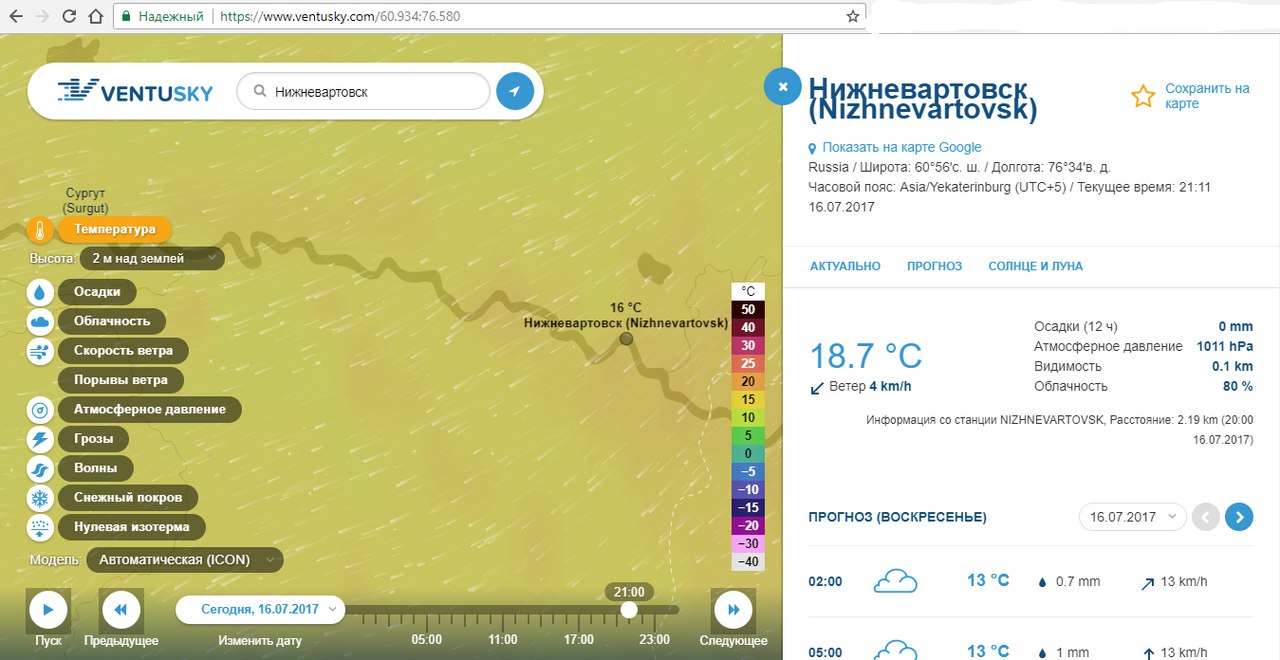
Task: Switch map to Осадки layer
Action: tap(97, 292)
